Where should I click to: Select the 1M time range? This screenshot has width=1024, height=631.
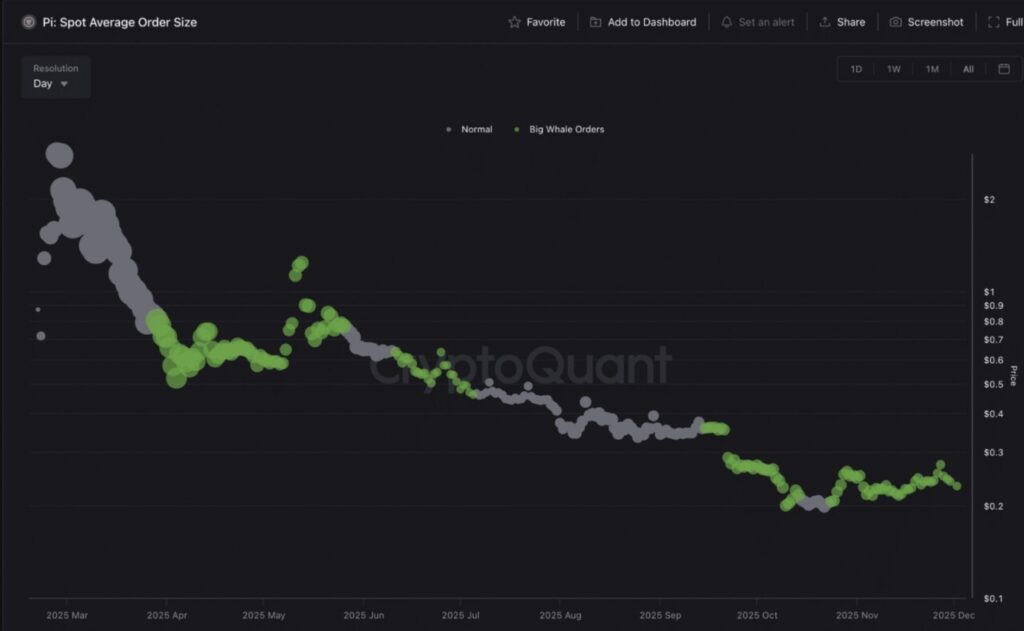pos(931,69)
